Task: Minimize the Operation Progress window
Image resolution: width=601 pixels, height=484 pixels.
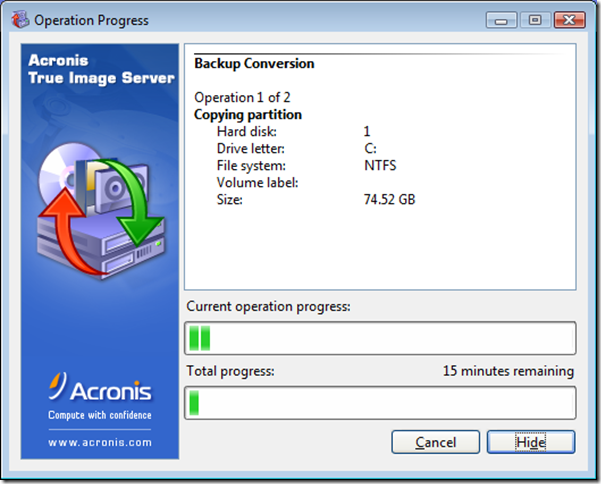Action: (503, 19)
